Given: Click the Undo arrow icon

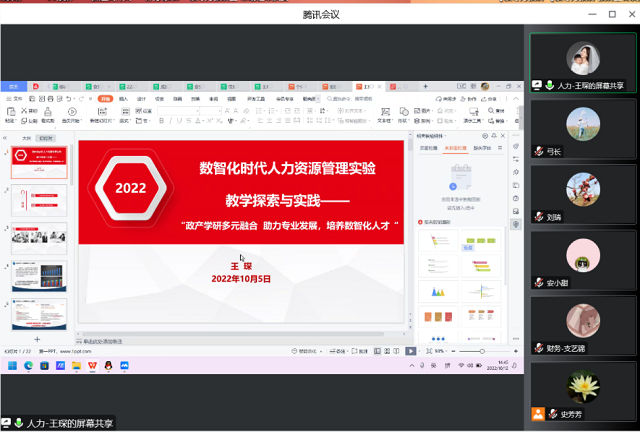Looking at the screenshot, I should [x=69, y=99].
